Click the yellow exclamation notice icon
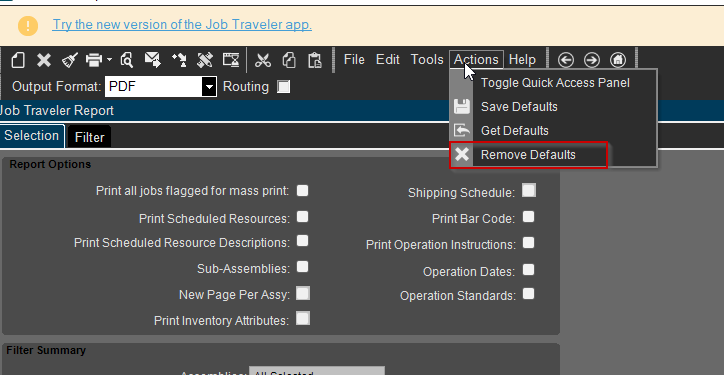This screenshot has width=724, height=375. pos(28,25)
